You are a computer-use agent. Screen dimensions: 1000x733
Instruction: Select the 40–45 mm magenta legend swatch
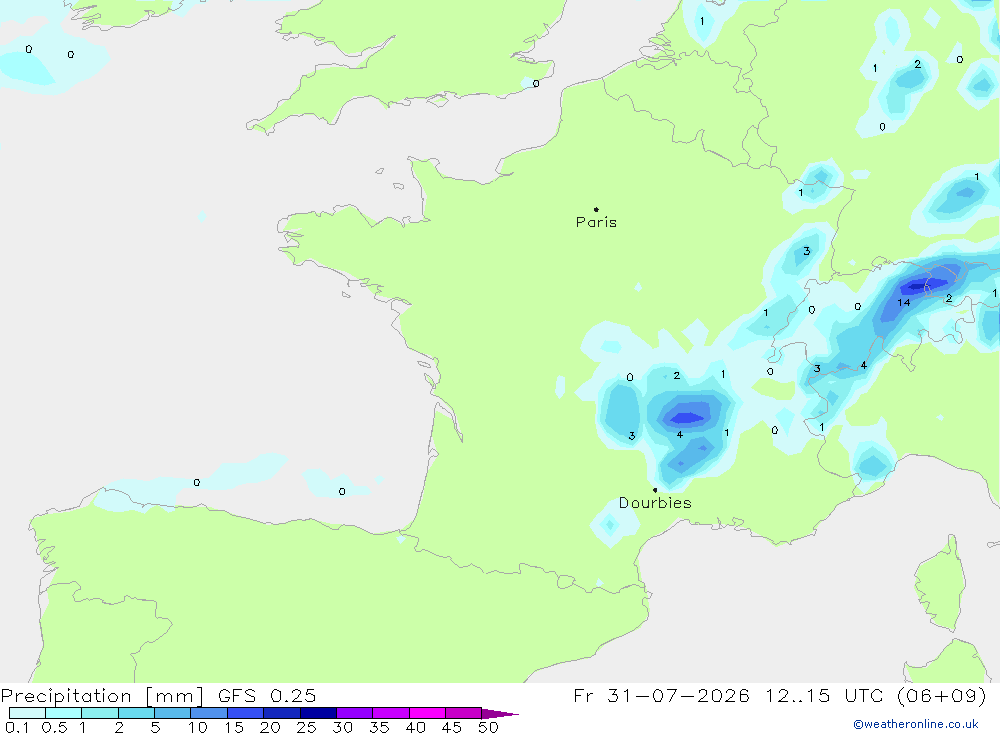pyautogui.click(x=427, y=713)
